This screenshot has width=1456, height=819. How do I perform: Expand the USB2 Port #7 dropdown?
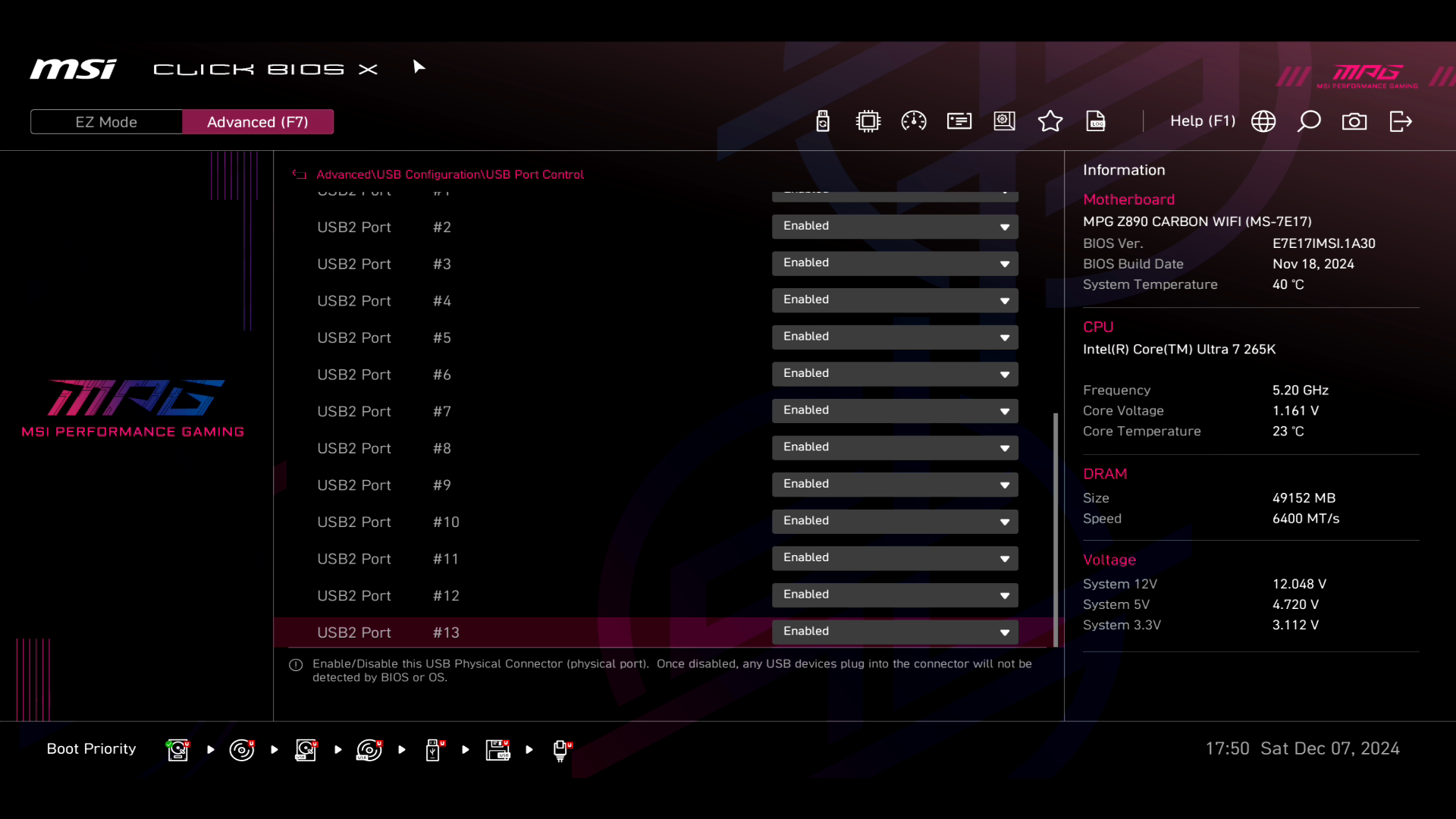click(895, 411)
